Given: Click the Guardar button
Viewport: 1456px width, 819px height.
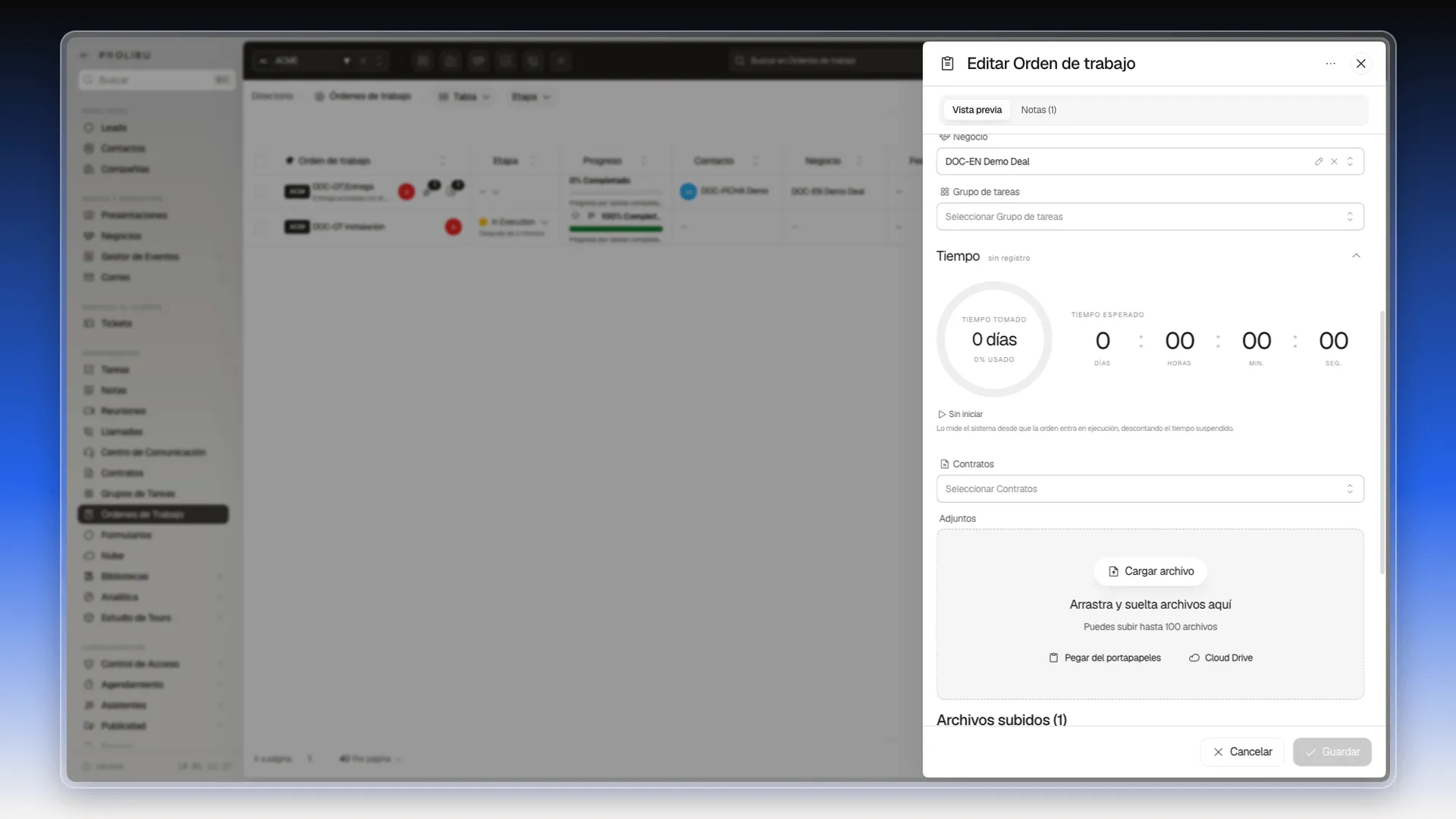Looking at the screenshot, I should click(1332, 752).
